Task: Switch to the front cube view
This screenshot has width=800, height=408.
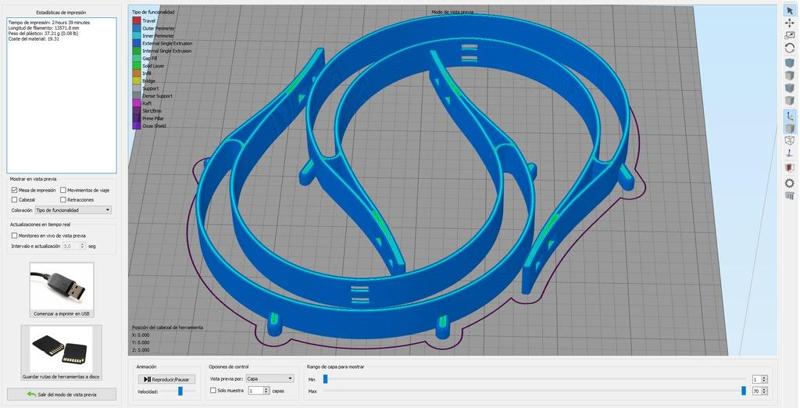Action: click(789, 88)
